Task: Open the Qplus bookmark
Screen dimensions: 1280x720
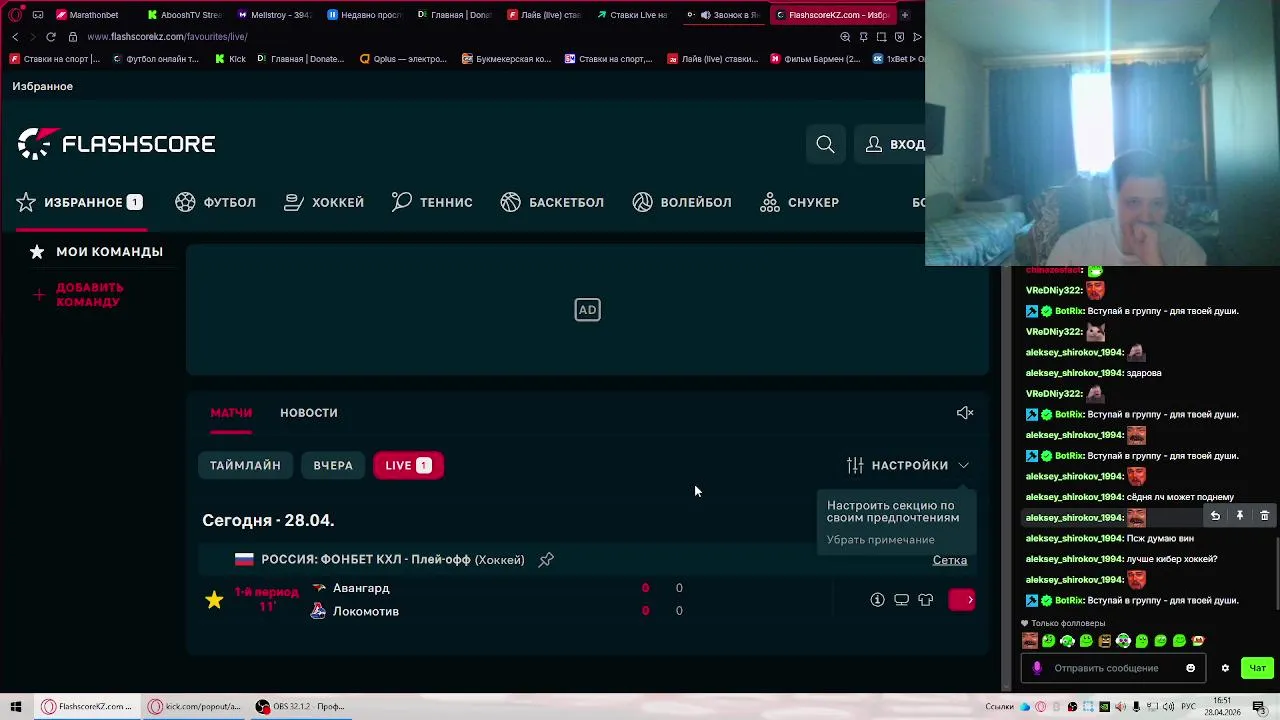Action: click(x=403, y=59)
